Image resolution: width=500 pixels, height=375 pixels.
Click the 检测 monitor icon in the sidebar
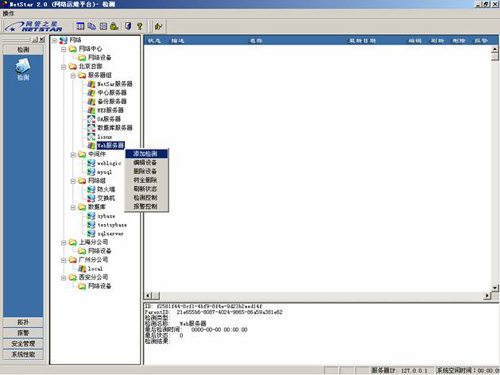[x=23, y=69]
